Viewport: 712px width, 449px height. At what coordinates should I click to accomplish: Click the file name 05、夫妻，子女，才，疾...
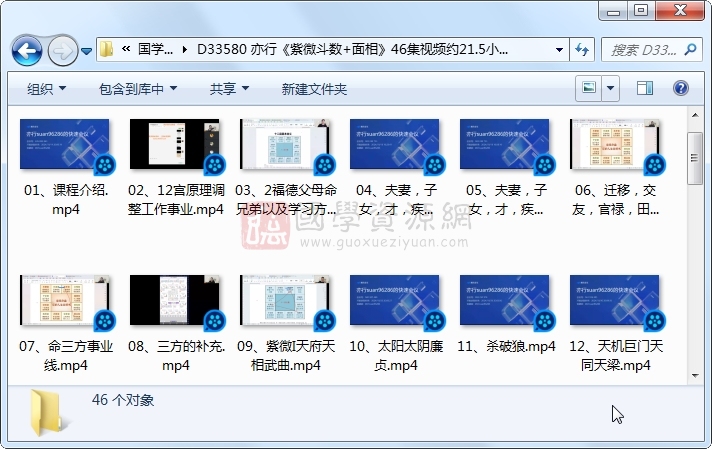pyautogui.click(x=506, y=199)
